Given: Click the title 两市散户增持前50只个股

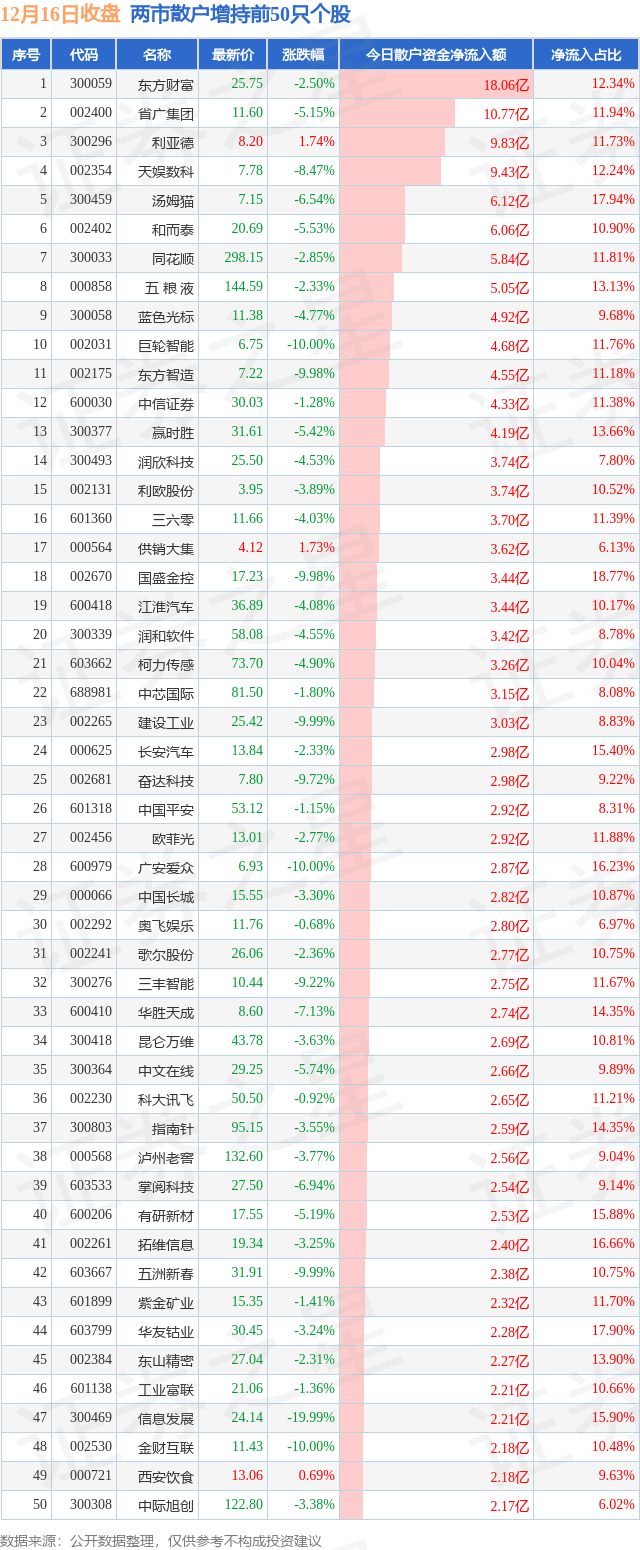Looking at the screenshot, I should point(240,15).
